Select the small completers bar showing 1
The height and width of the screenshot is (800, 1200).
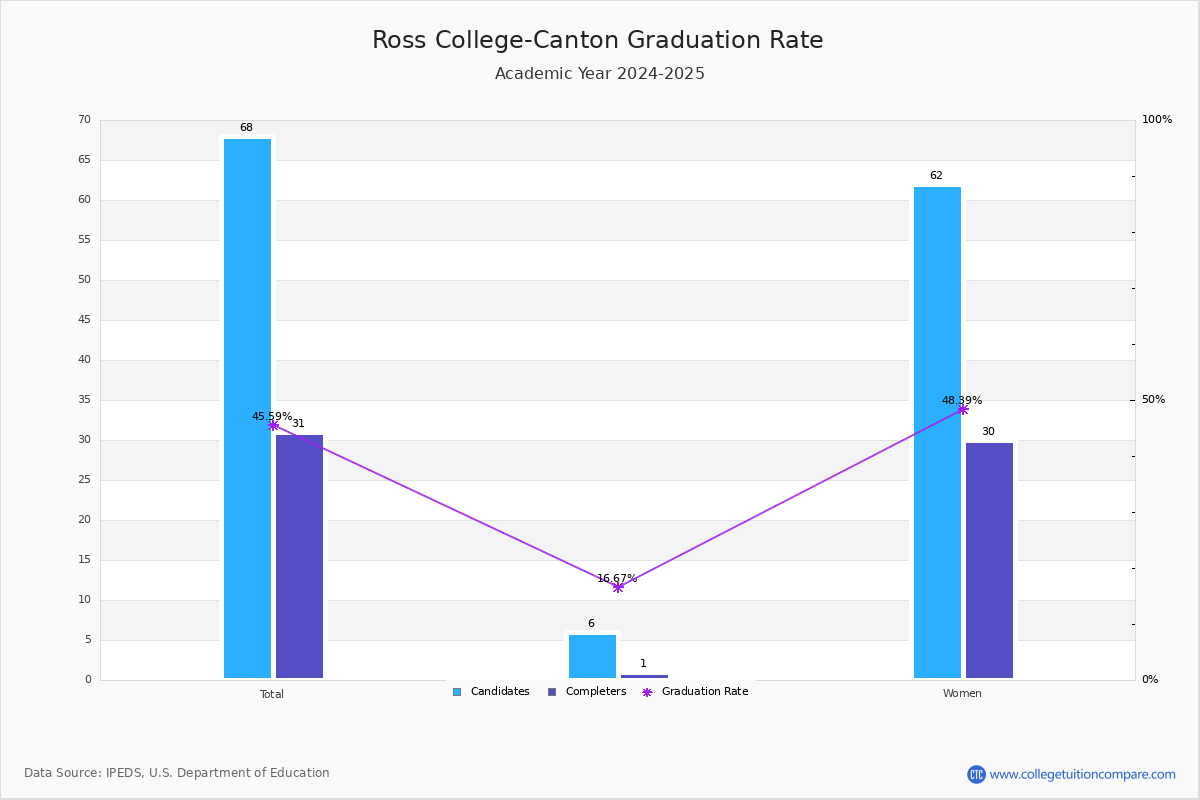point(644,676)
